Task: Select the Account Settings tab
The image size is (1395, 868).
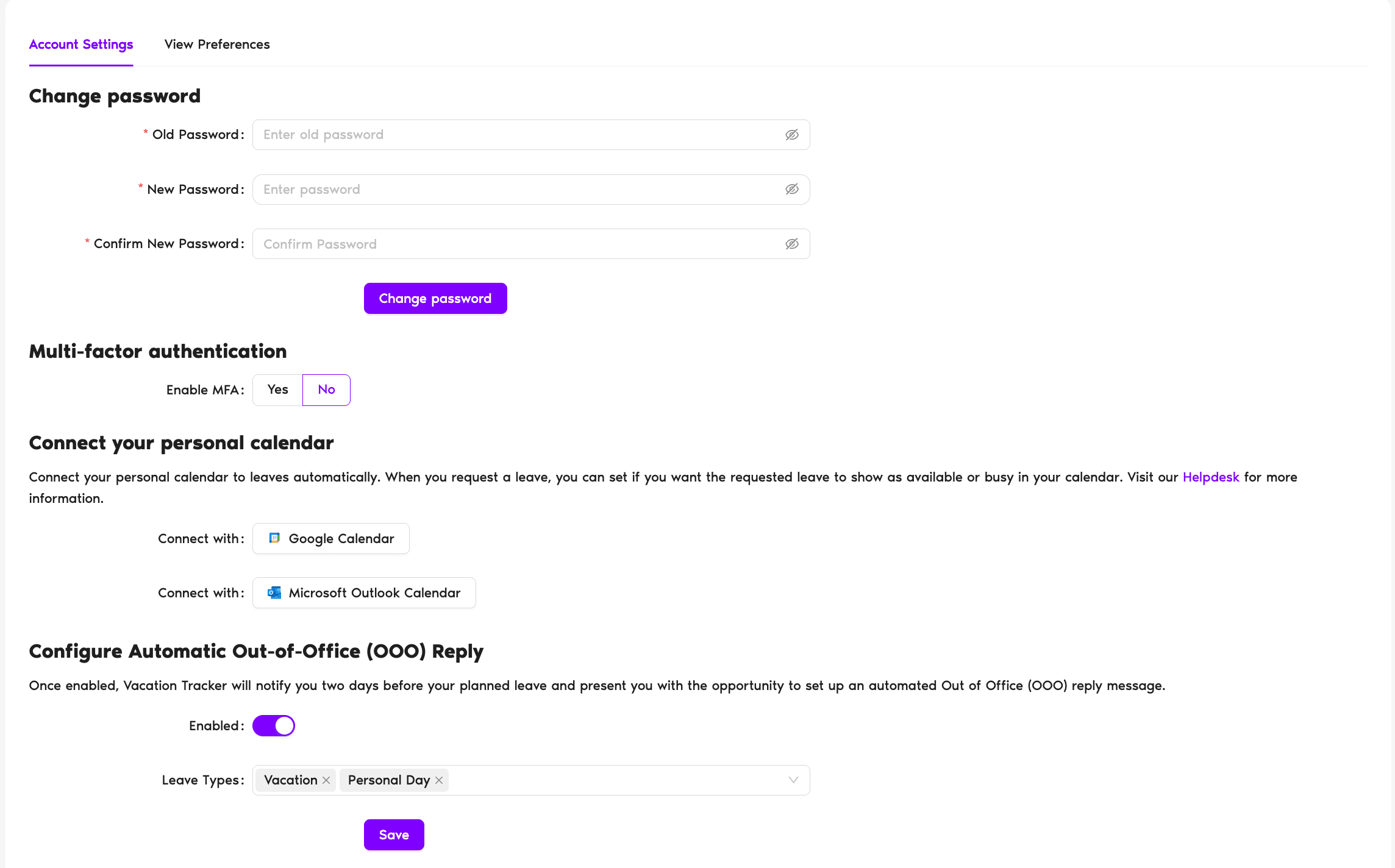Action: (x=81, y=44)
